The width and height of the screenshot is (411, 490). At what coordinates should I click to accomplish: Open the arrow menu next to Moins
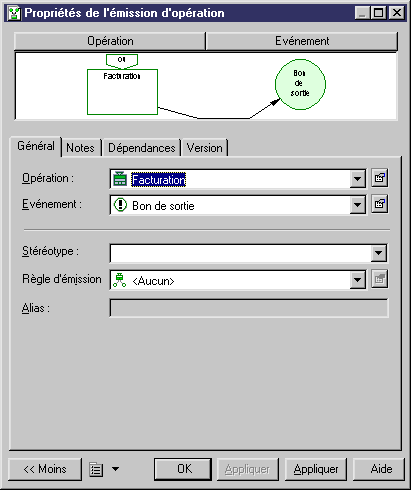[115, 469]
